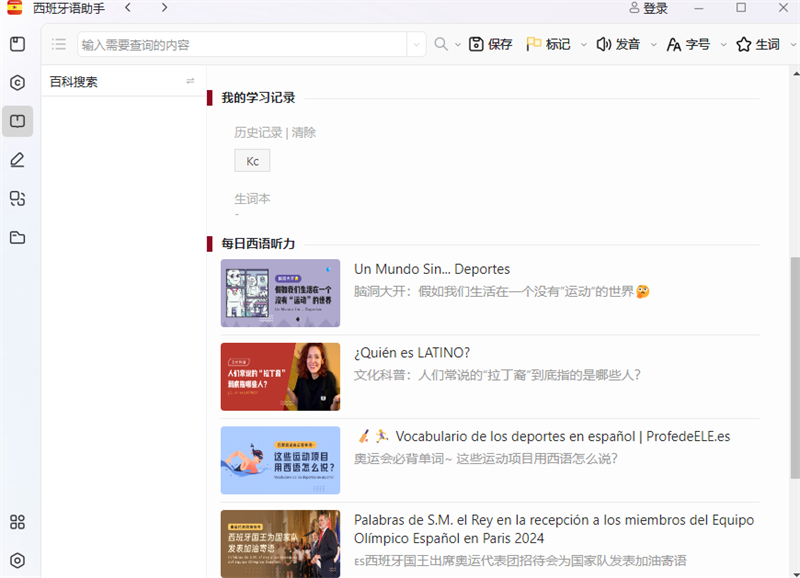Toggle the list menu icon beside search box

point(59,44)
